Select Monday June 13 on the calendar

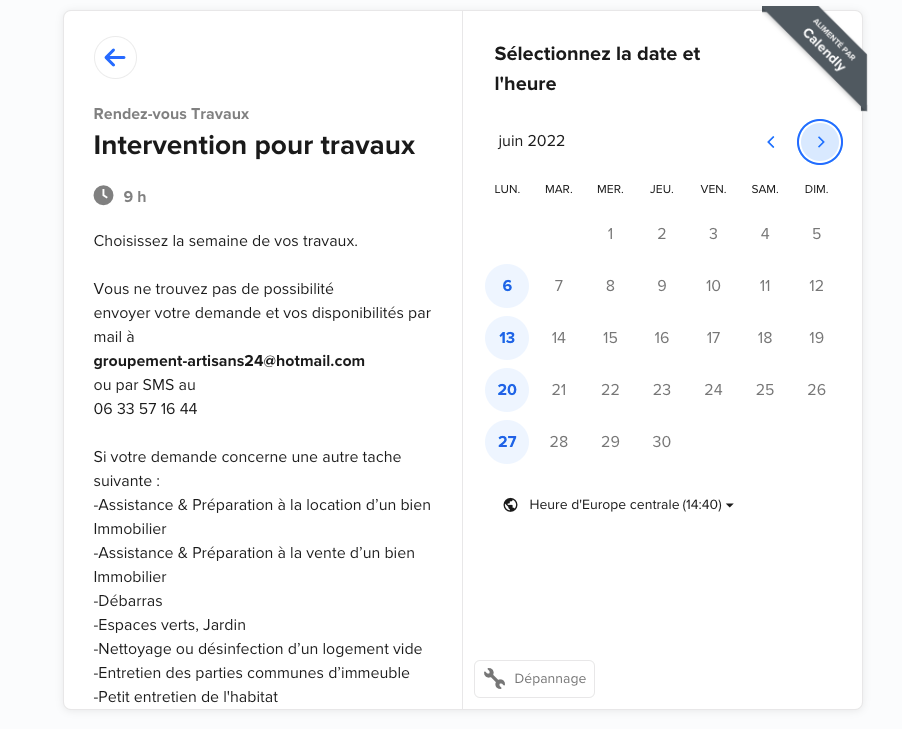point(507,338)
